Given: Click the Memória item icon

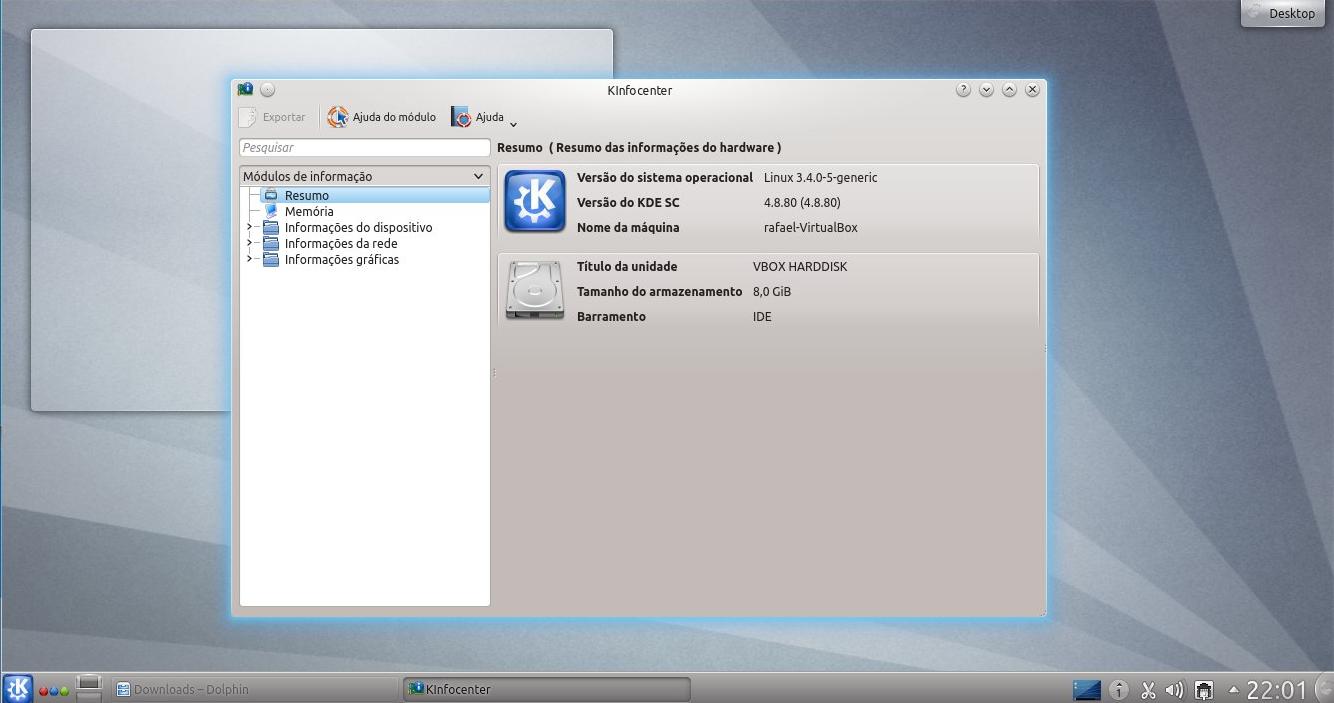Looking at the screenshot, I should point(271,211).
